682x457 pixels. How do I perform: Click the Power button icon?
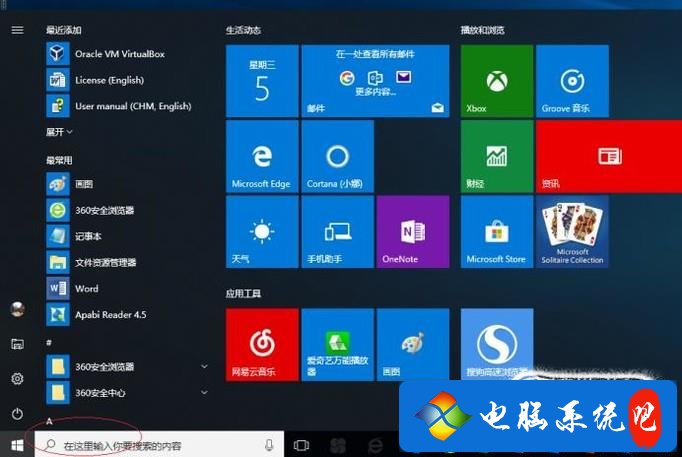tap(17, 414)
